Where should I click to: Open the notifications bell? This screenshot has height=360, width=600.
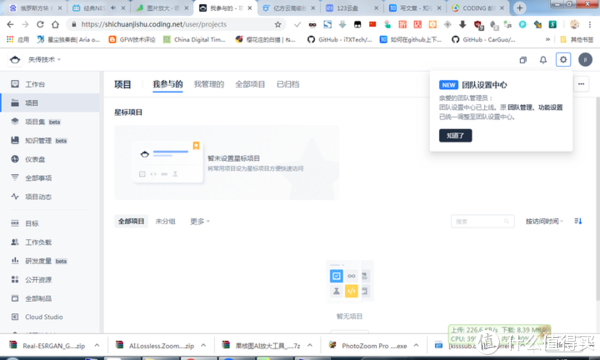click(x=543, y=60)
